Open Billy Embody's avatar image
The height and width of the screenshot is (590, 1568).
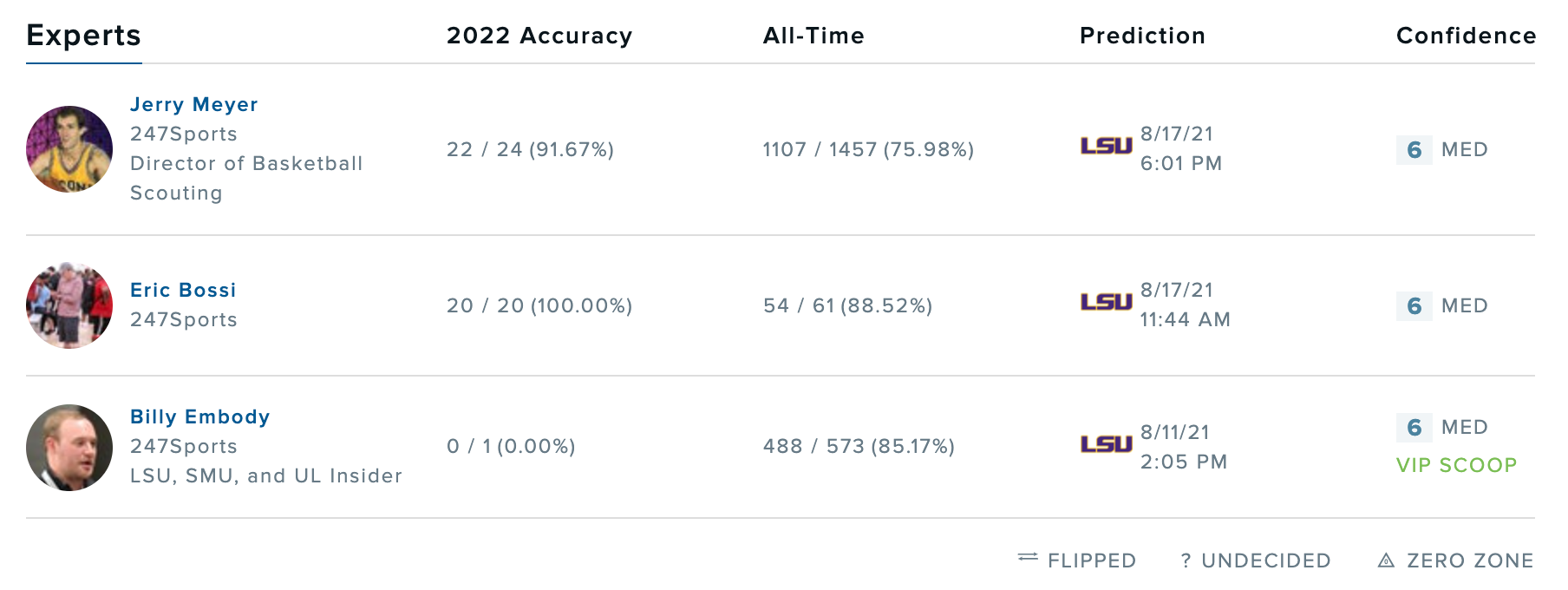[69, 448]
